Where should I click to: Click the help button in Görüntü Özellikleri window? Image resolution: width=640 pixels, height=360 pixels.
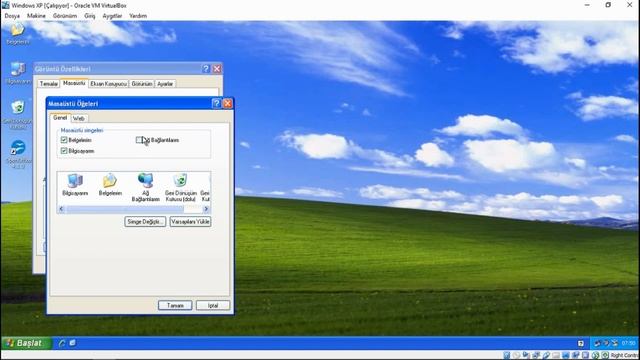[206, 69]
